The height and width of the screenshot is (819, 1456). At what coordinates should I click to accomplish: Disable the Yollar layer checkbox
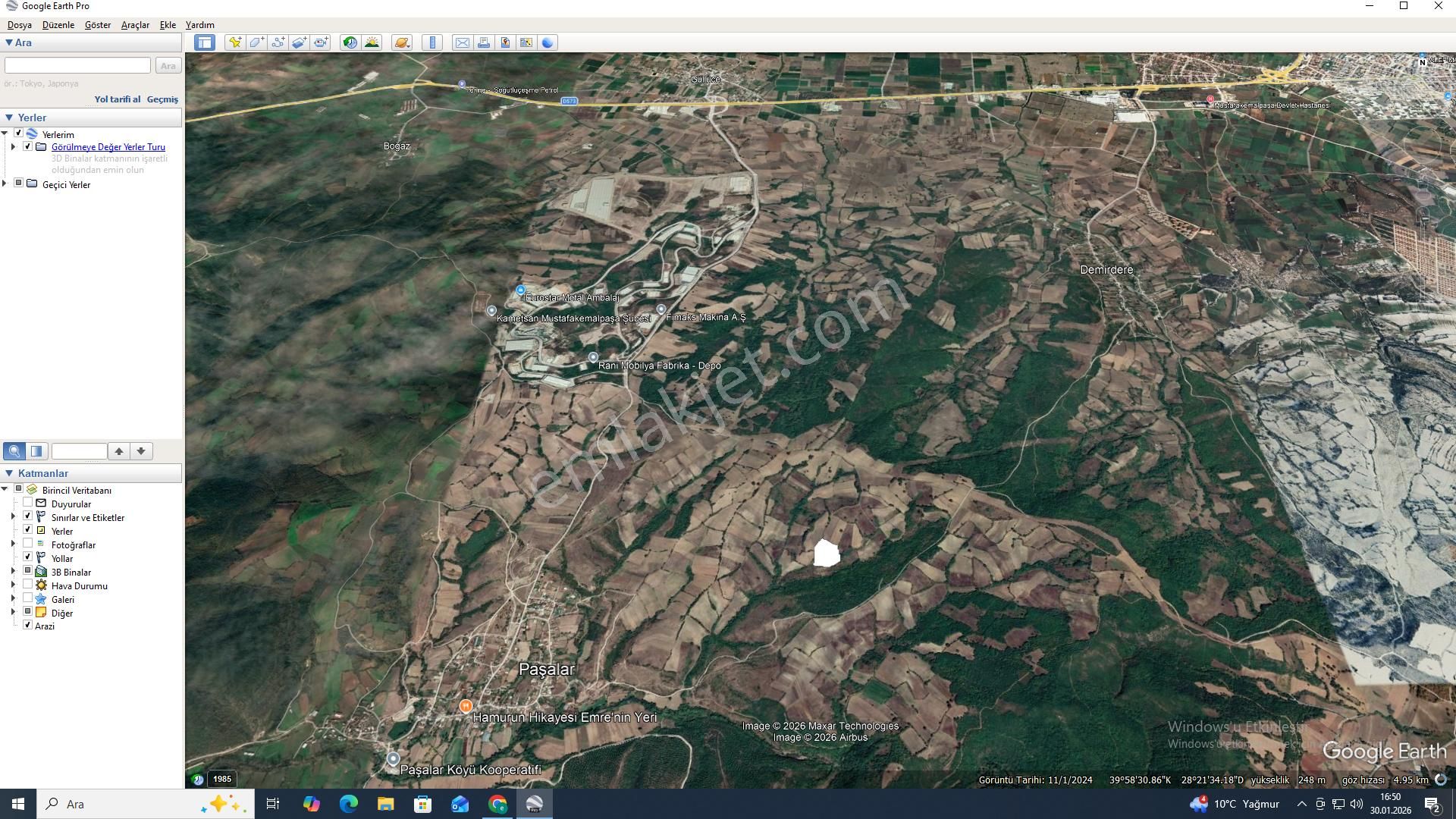28,557
